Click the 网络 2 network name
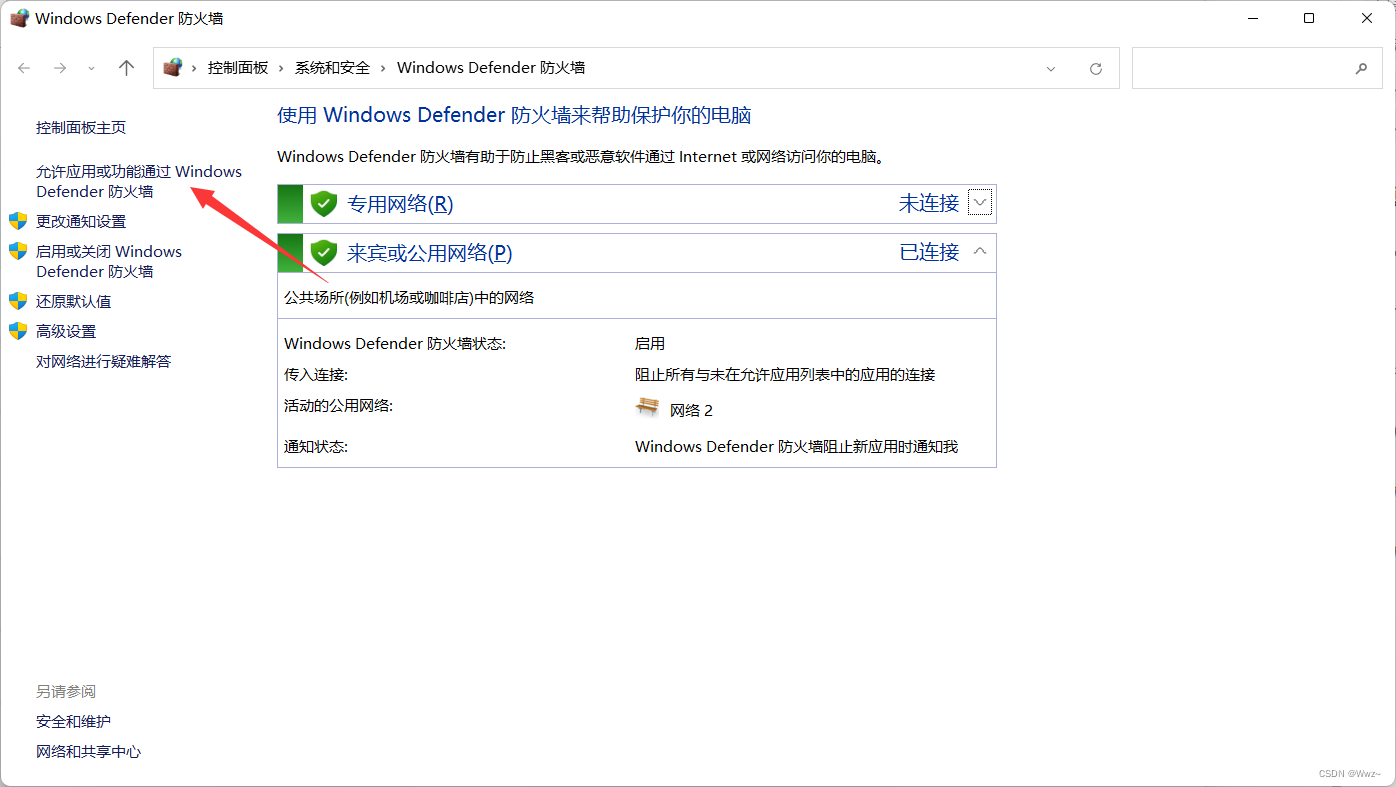Screen dimensions: 1396x787 pyautogui.click(x=691, y=411)
